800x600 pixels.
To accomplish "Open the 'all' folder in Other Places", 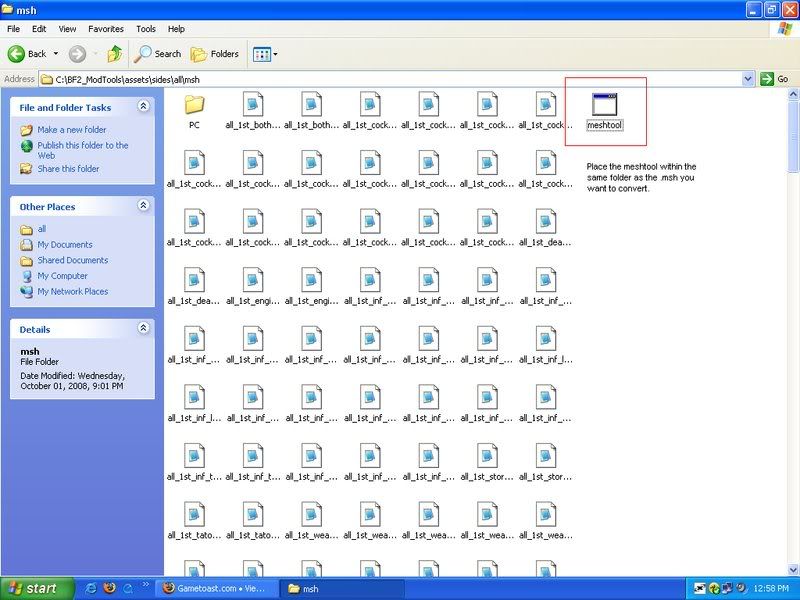I will [42, 229].
